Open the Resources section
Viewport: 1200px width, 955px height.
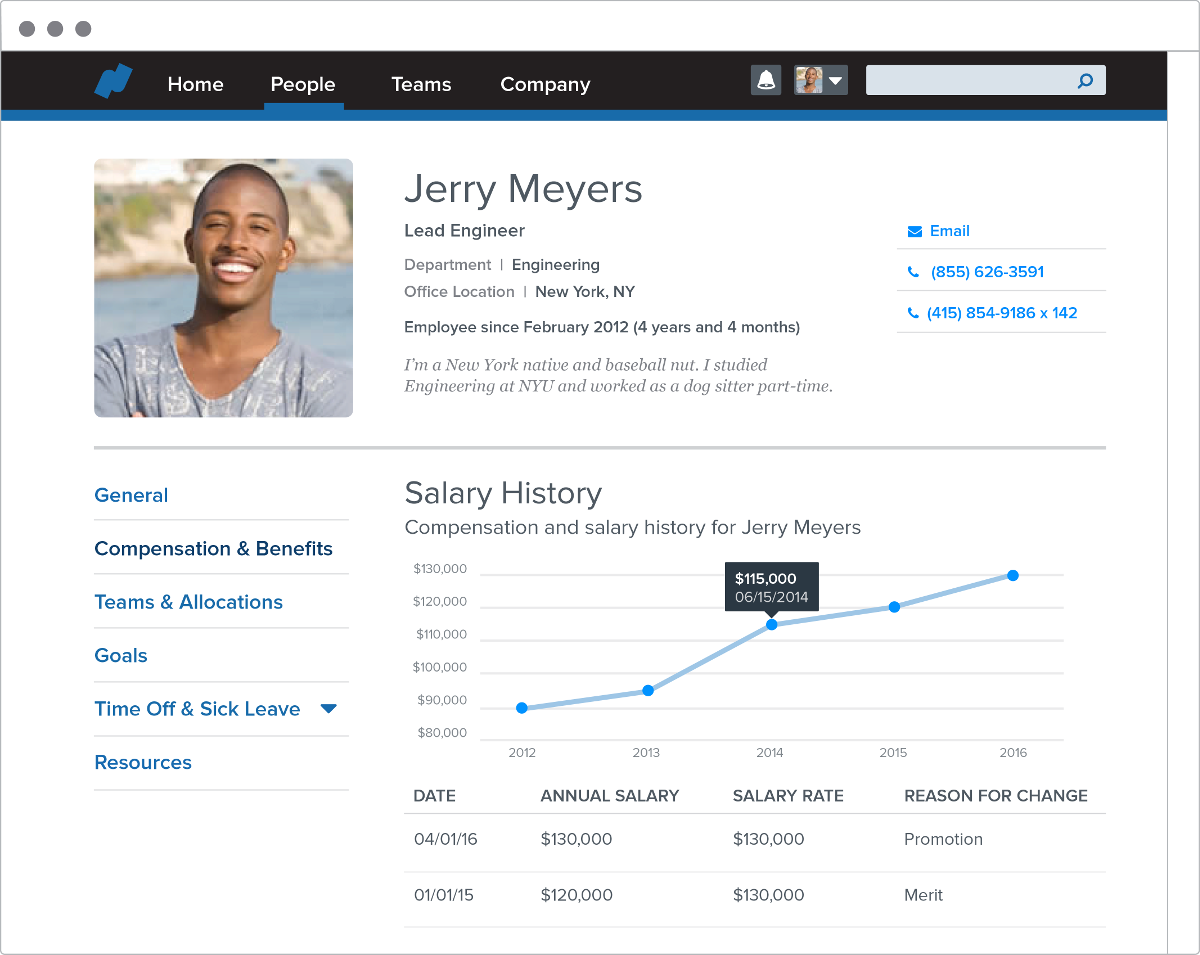coord(143,762)
